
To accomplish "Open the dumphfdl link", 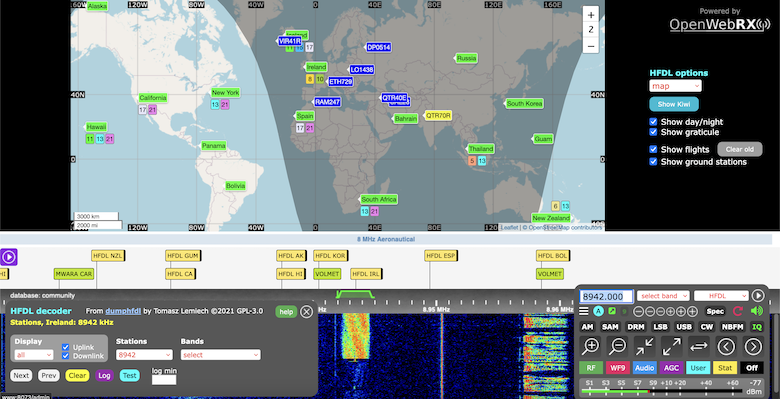I will pos(123,311).
